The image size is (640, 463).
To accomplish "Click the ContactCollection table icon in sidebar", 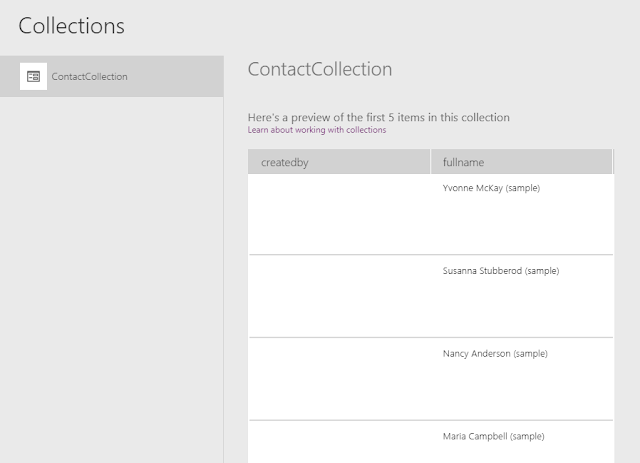I will click(33, 76).
